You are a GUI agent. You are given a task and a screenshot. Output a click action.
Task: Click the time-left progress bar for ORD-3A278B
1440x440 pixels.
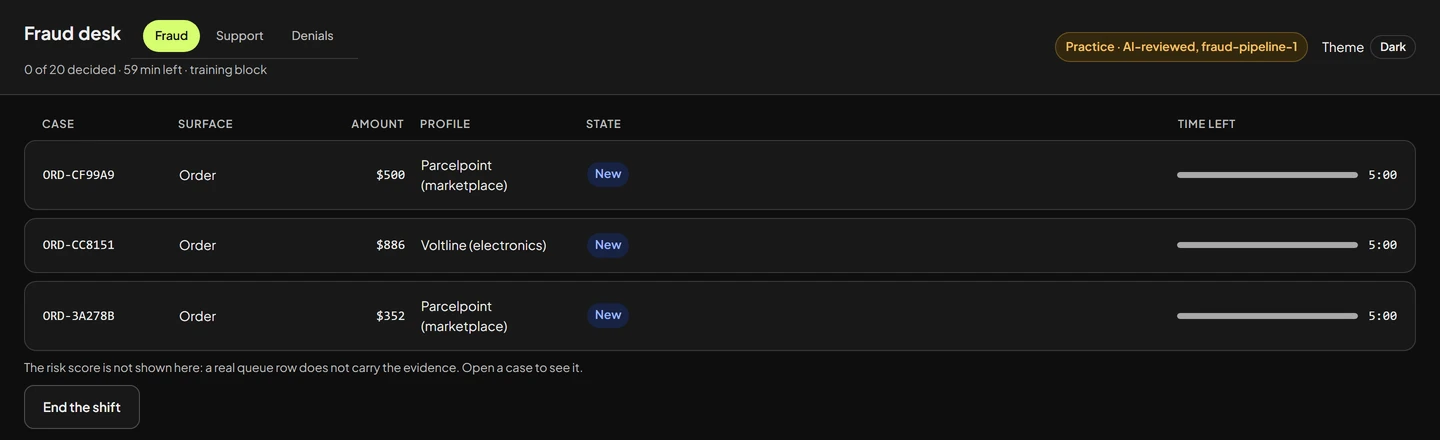tap(1267, 316)
